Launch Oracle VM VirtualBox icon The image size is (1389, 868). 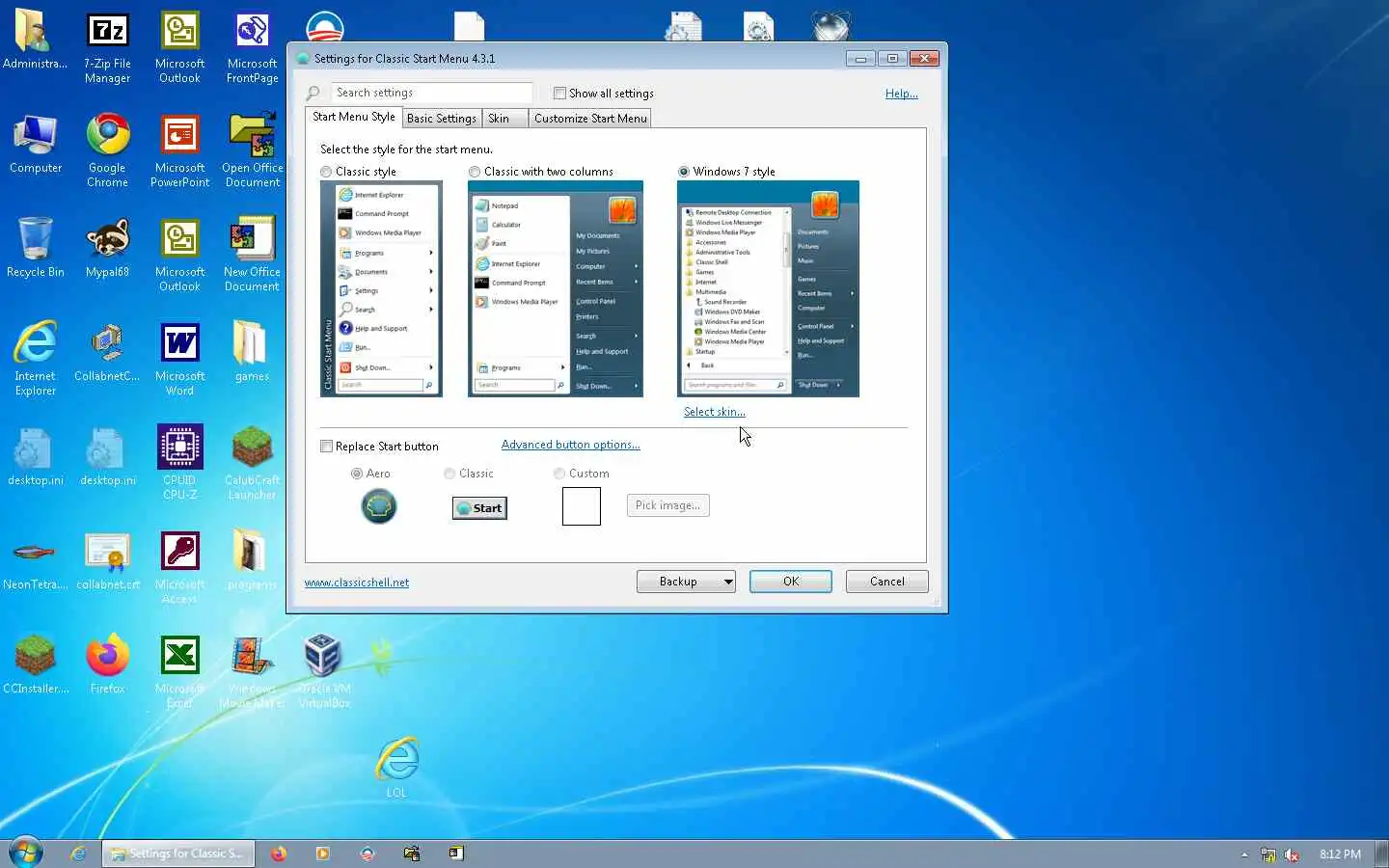tap(324, 671)
